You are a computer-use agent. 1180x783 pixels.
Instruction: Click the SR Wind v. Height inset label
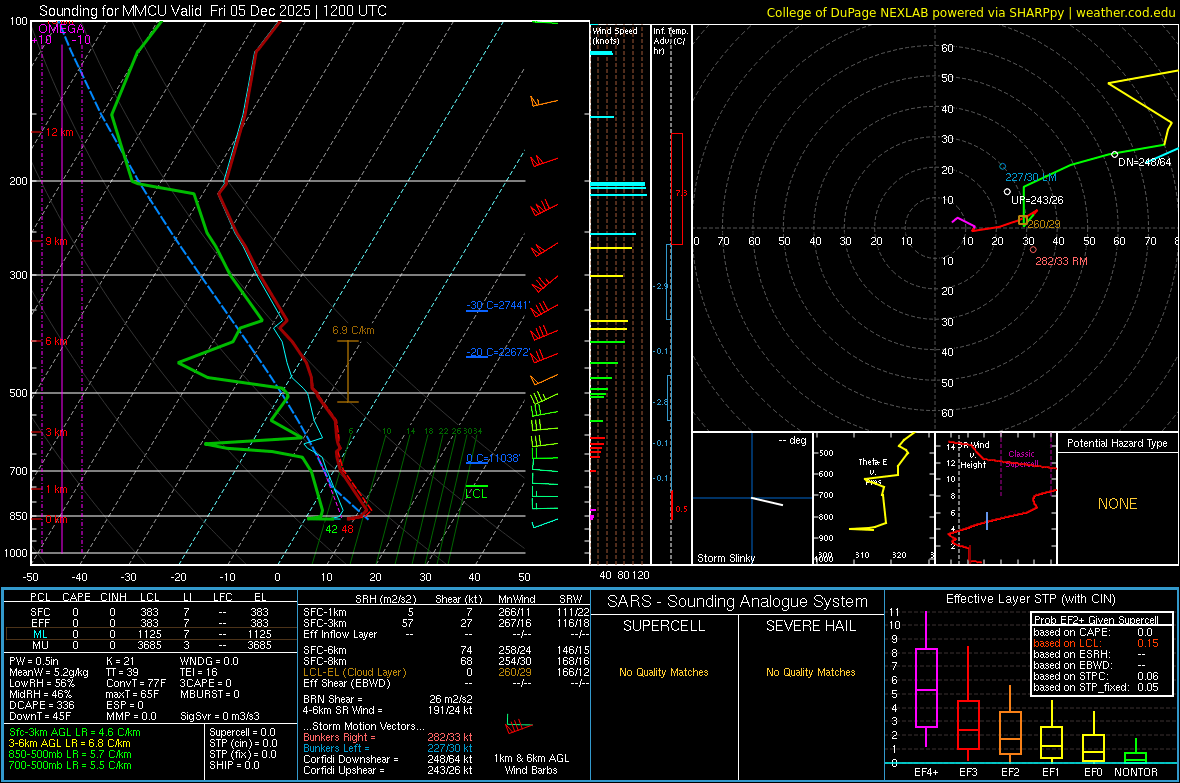click(x=975, y=455)
